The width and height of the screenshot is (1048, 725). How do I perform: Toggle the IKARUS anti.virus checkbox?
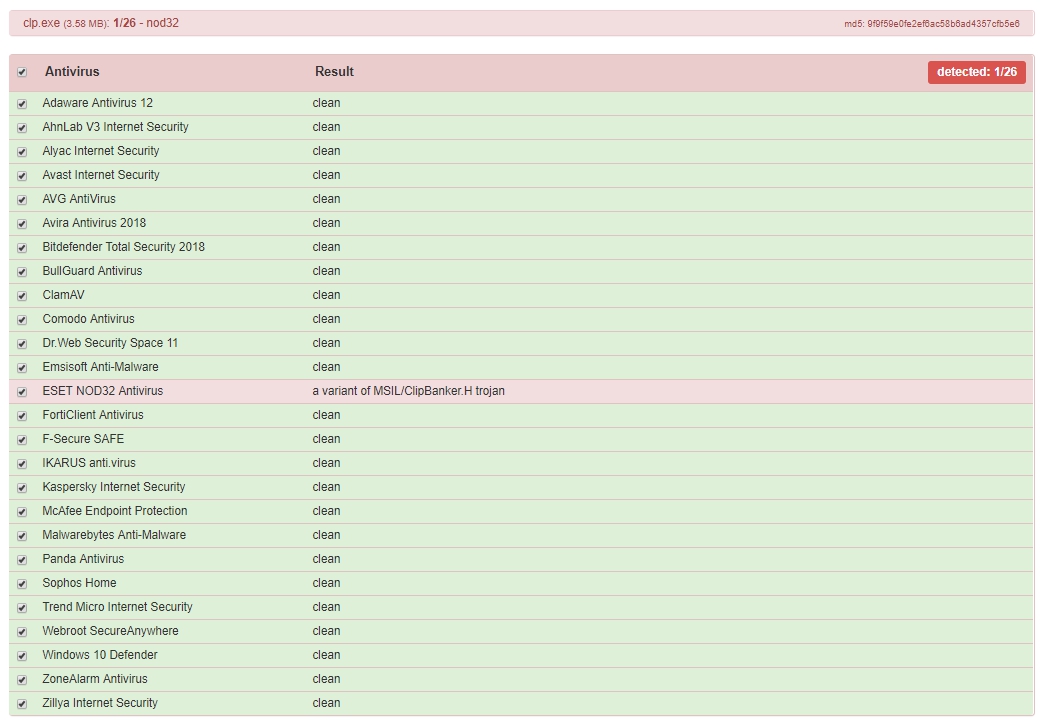[x=22, y=464]
